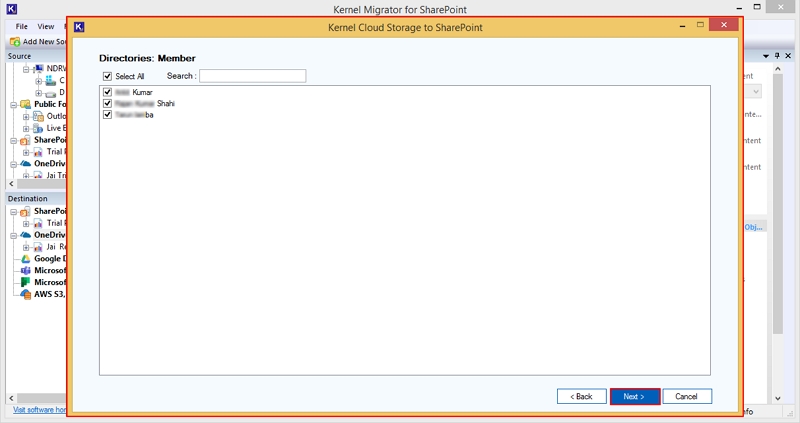Click the pin icon on the right panel header
800x423 pixels.
pos(777,56)
